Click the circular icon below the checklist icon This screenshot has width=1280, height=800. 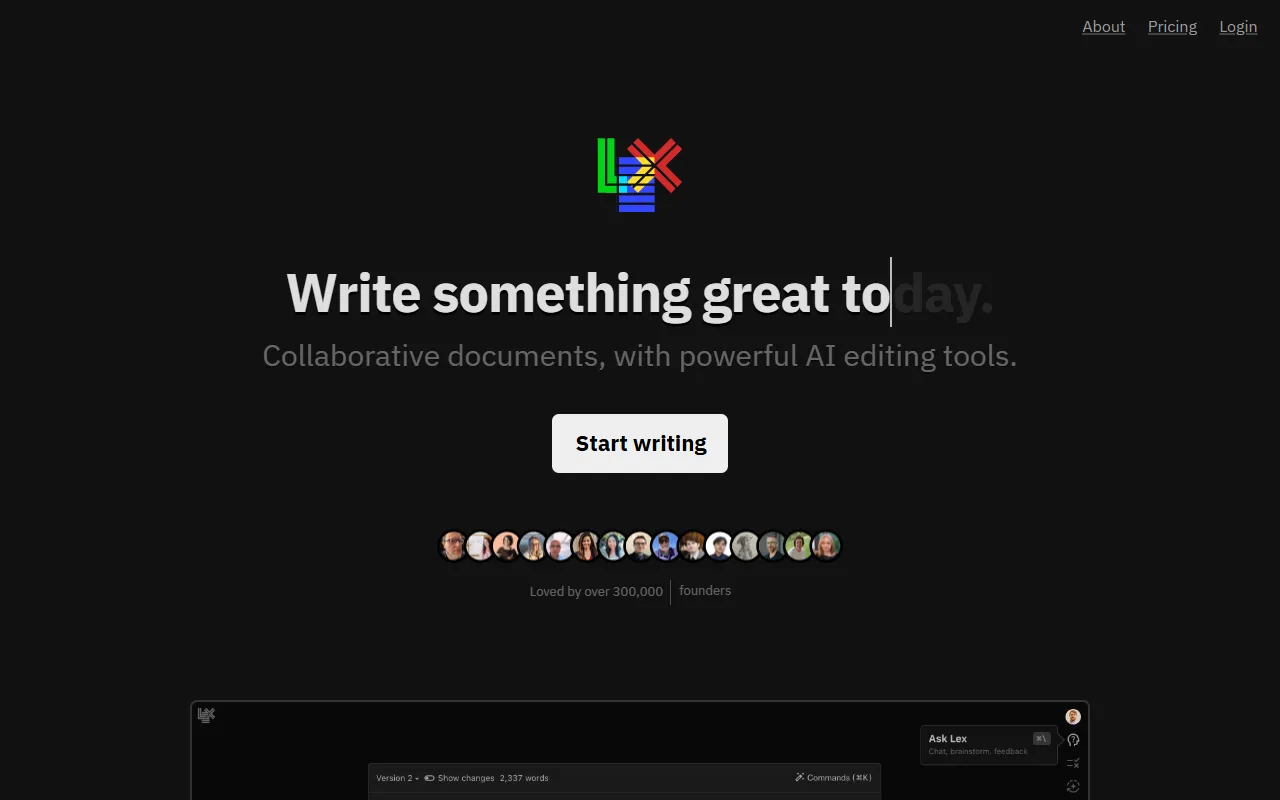(x=1073, y=786)
